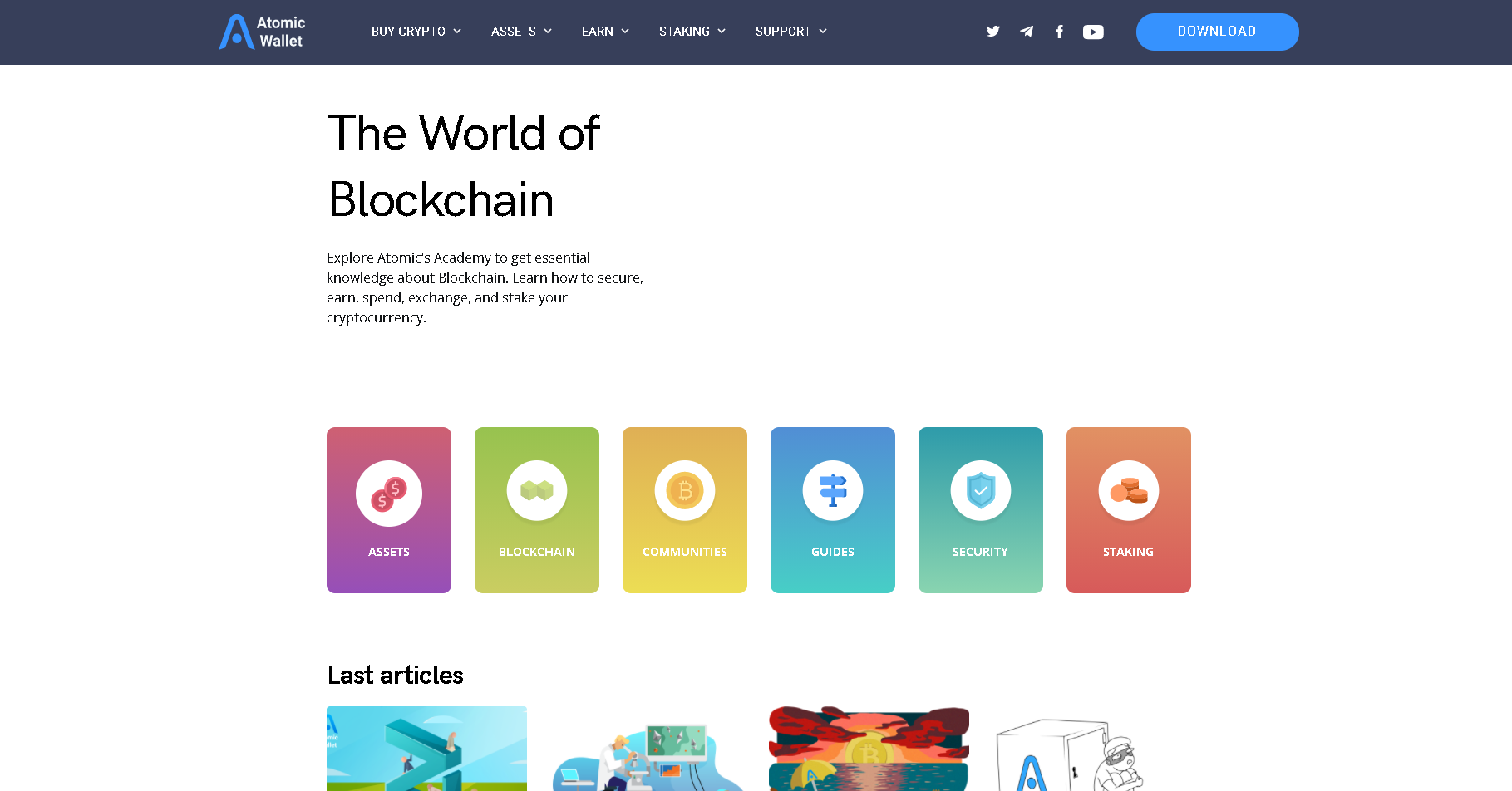This screenshot has width=1512, height=791.
Task: Expand the Staking menu chevron
Action: pyautogui.click(x=722, y=32)
